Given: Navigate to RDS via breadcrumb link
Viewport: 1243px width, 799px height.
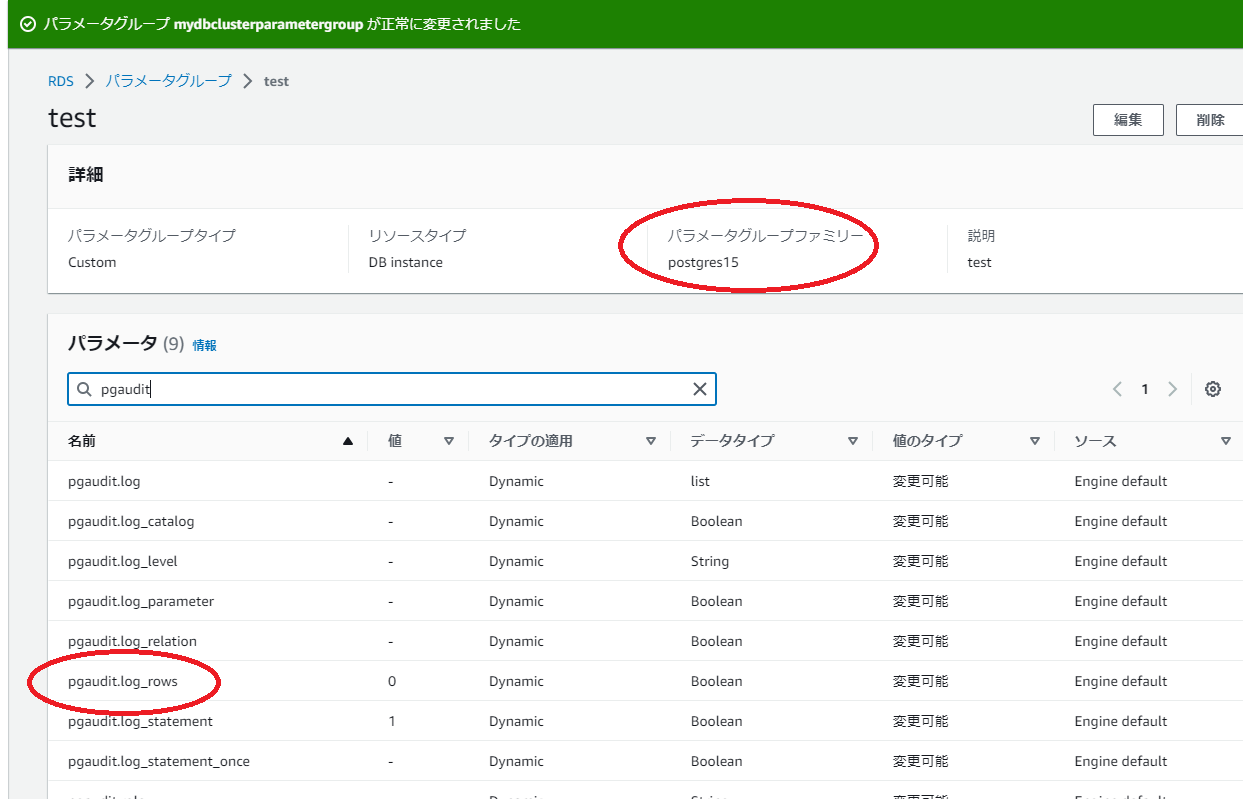Looking at the screenshot, I should click(60, 81).
